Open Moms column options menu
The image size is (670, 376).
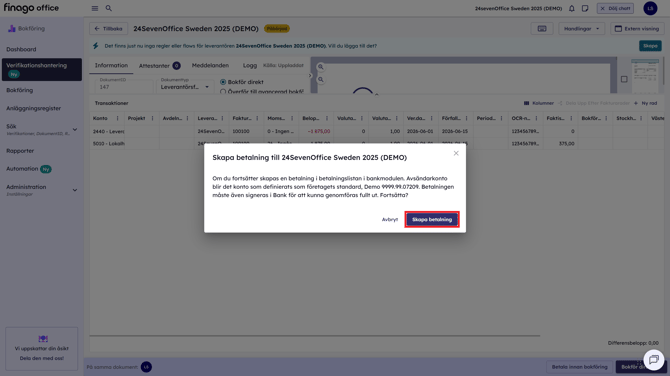pyautogui.click(x=292, y=118)
